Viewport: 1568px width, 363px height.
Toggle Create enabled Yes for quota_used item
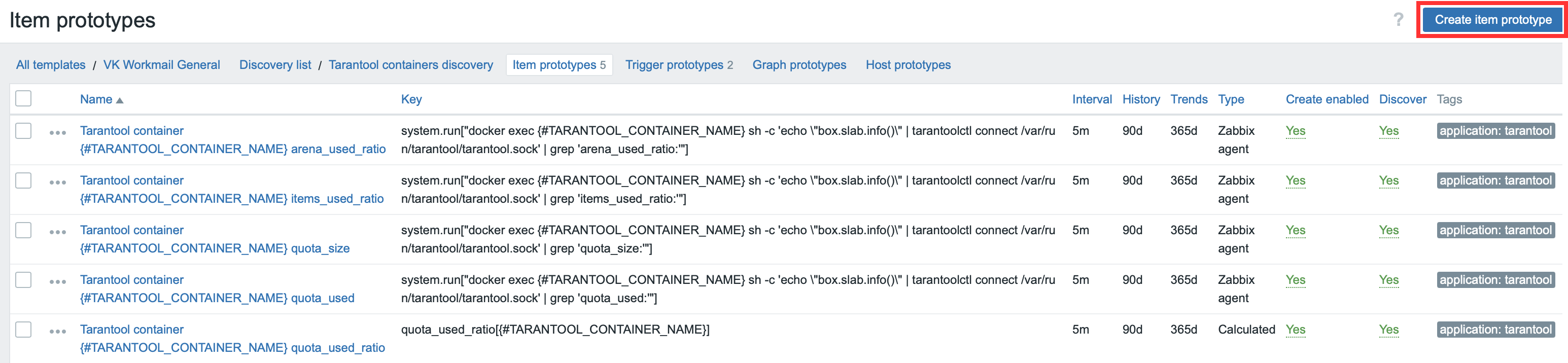(x=1295, y=280)
